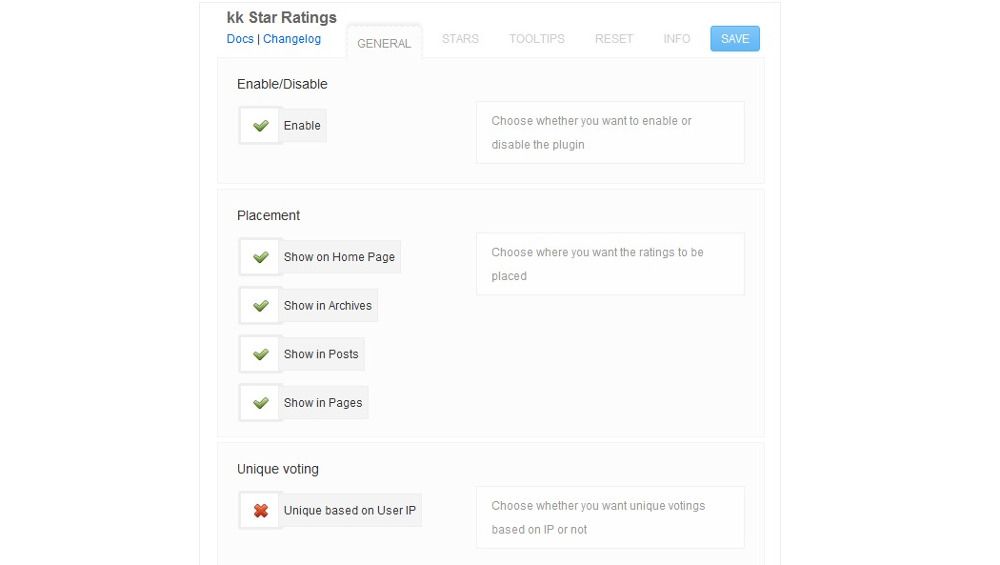
Task: Toggle the Show in Pages label
Action: click(323, 403)
